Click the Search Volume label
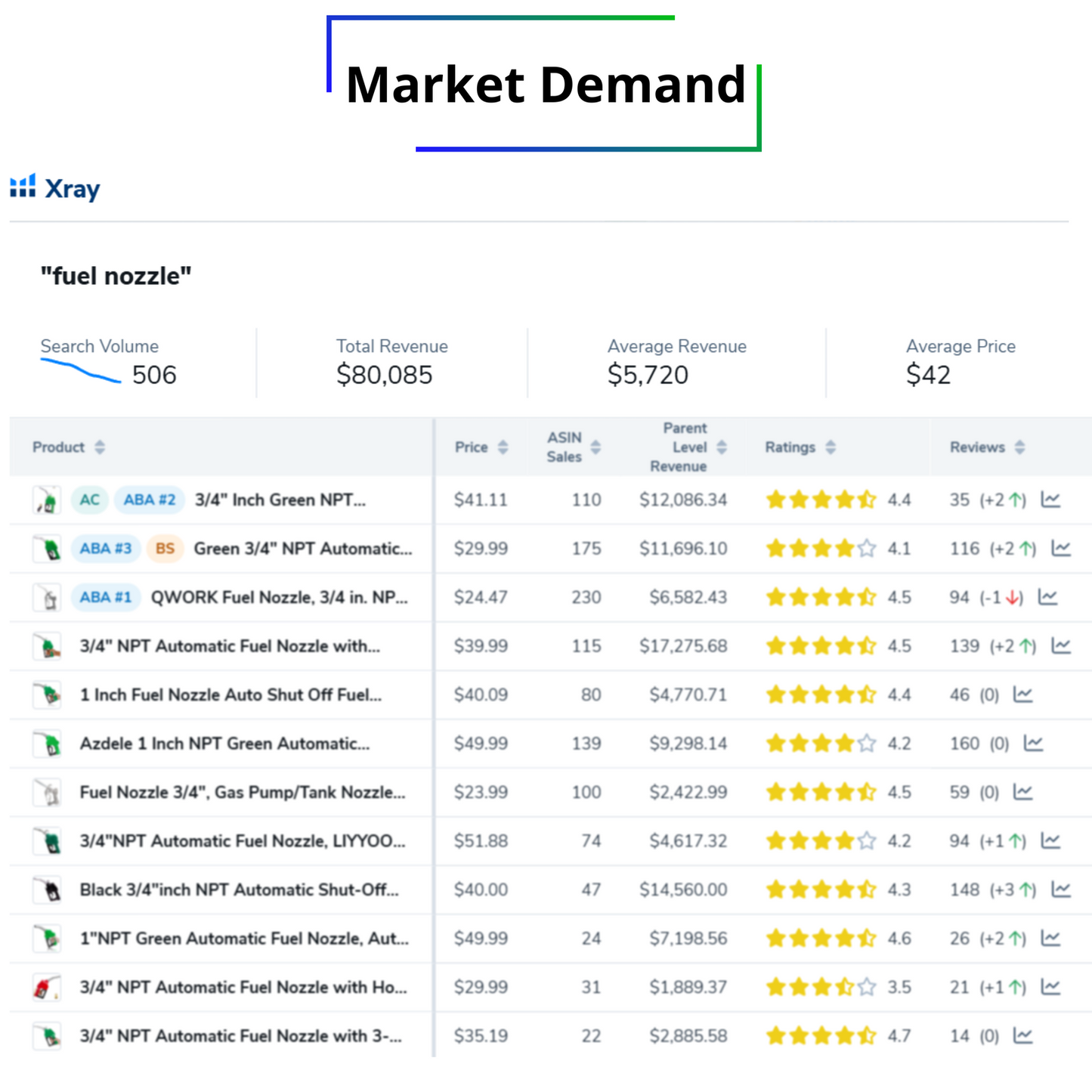 100,346
